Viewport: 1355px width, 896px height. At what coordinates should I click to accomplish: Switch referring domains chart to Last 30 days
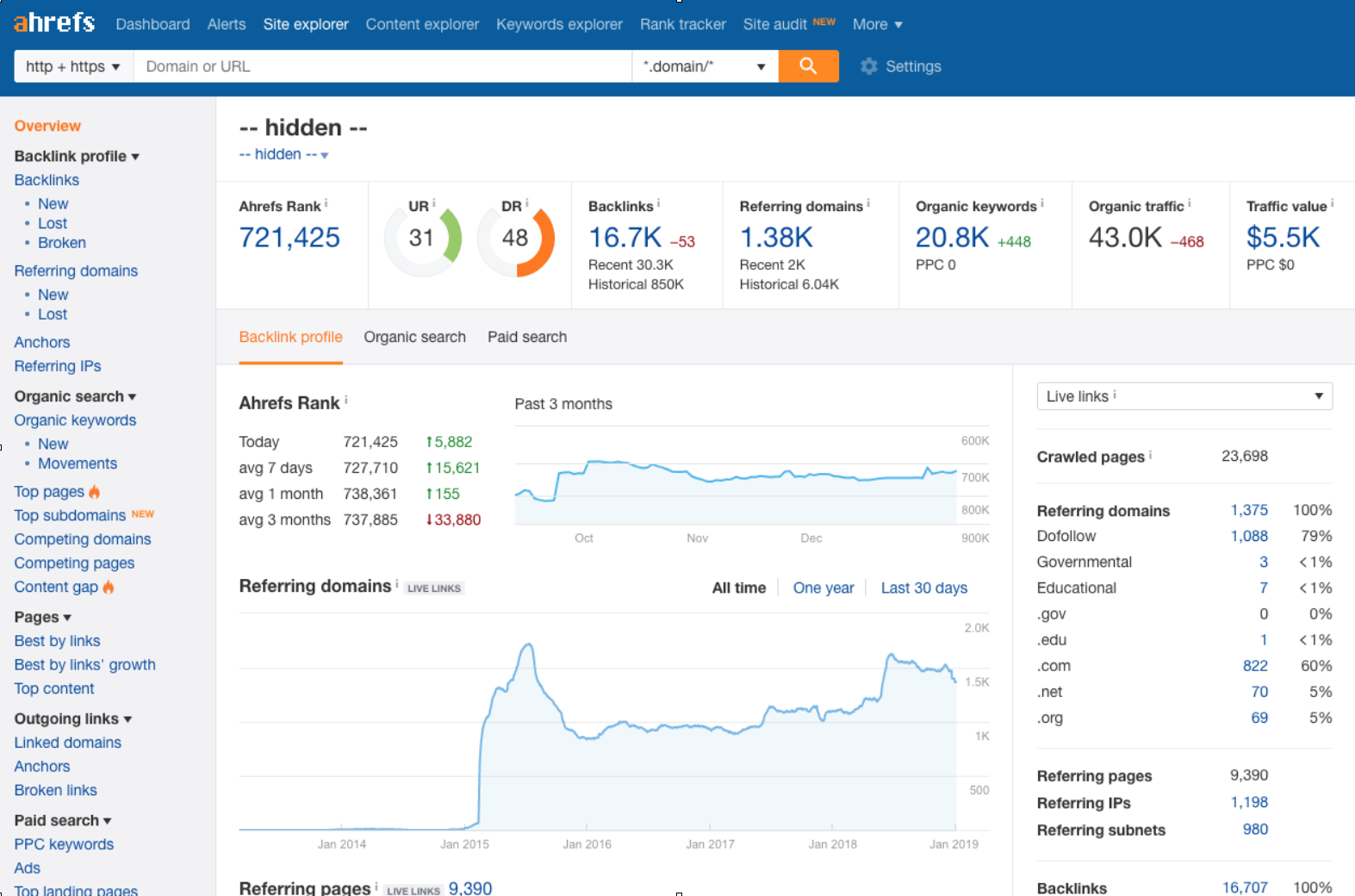pos(923,588)
